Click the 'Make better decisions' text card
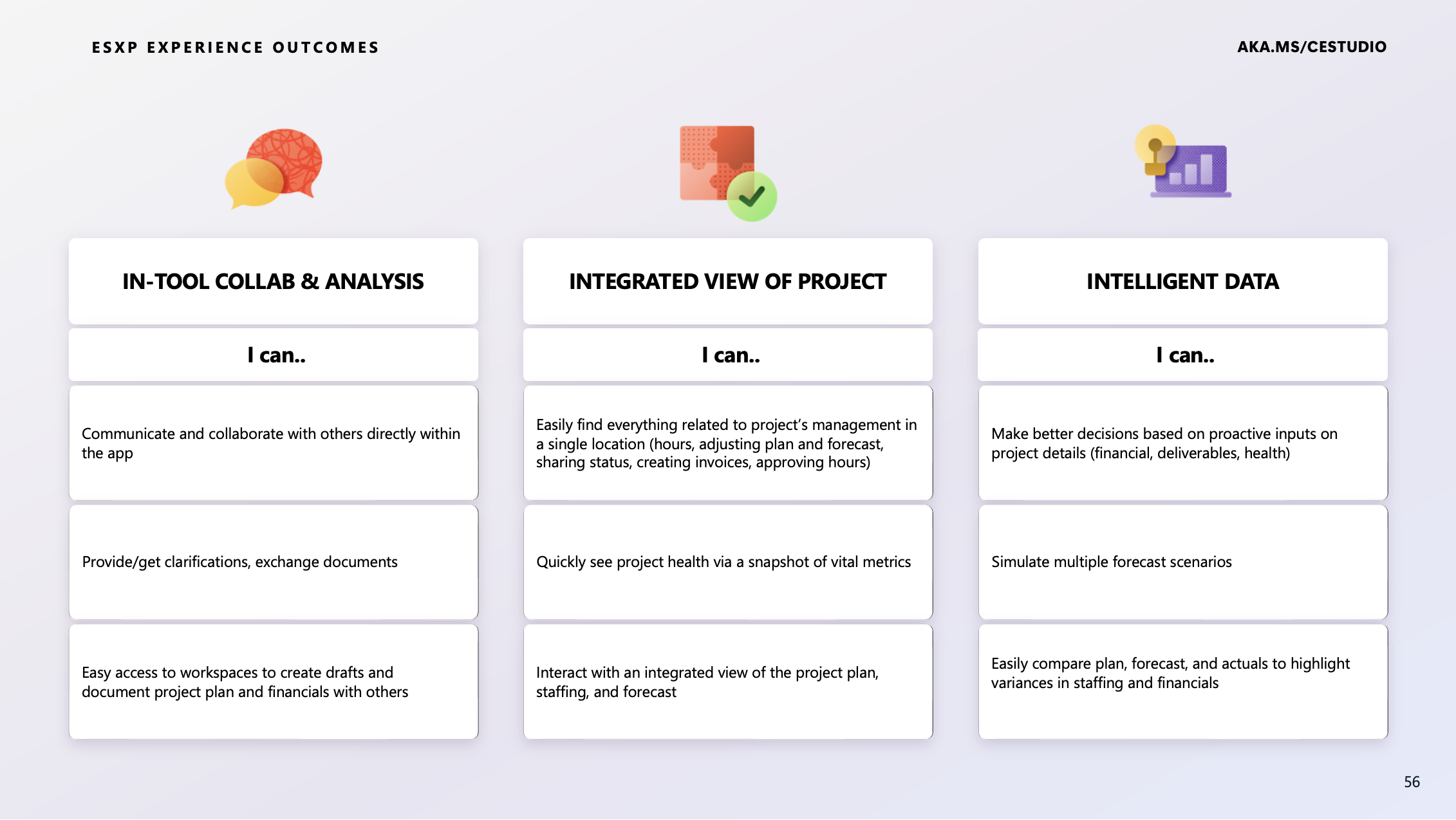 point(1183,443)
